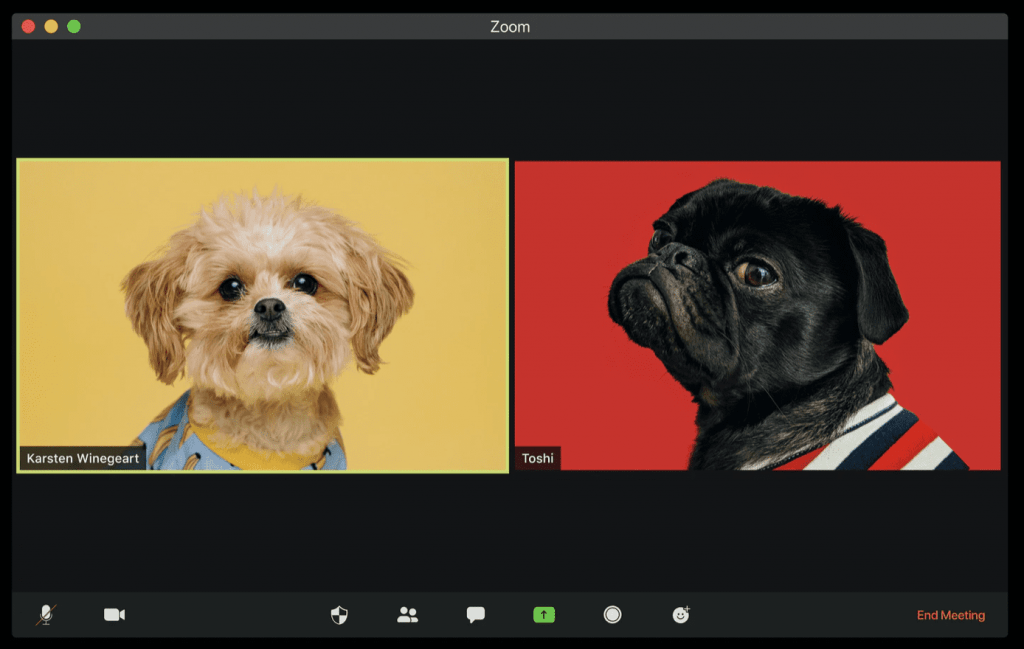This screenshot has width=1024, height=649.
Task: Open the Participants panel
Action: [x=407, y=615]
